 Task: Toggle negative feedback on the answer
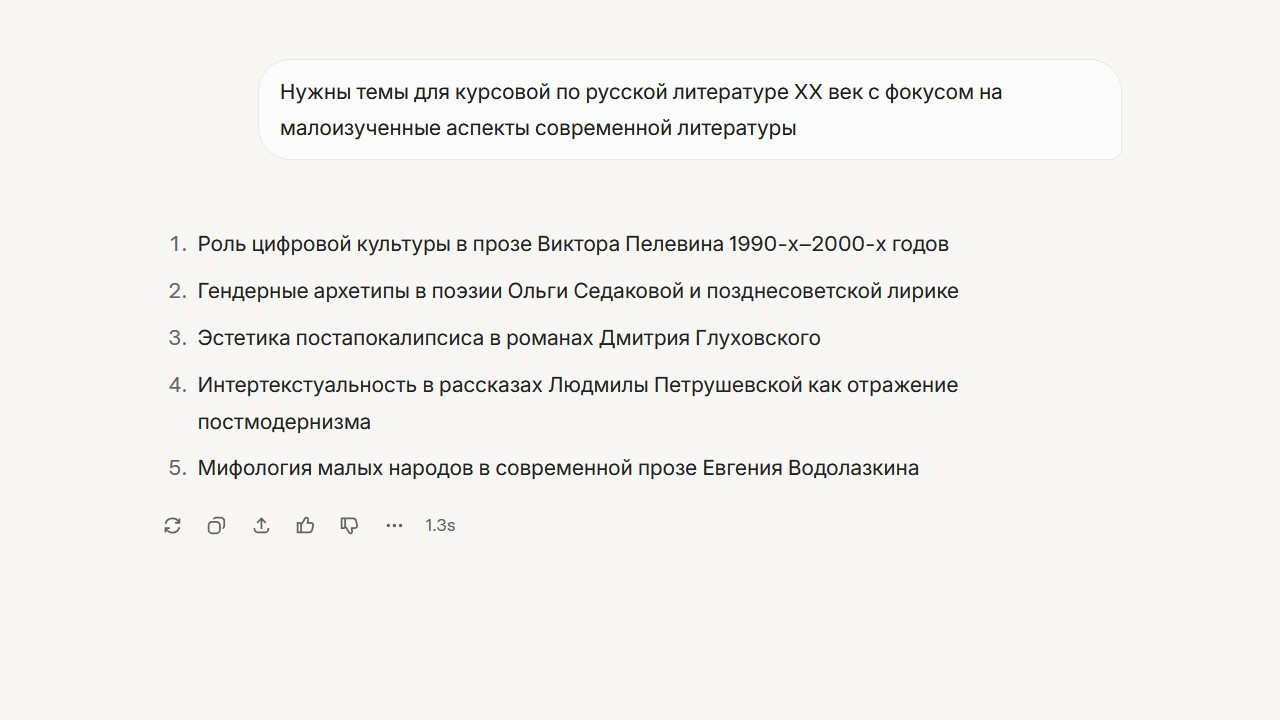(x=349, y=525)
